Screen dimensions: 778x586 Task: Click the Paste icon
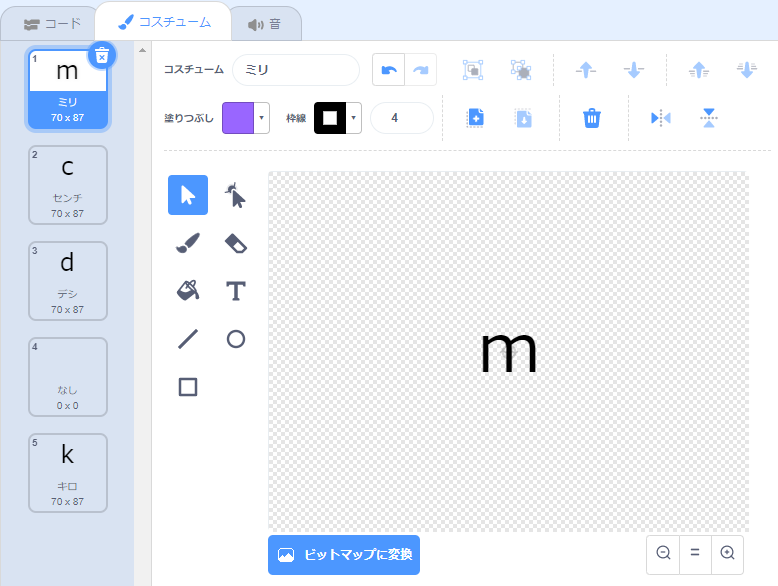click(523, 118)
